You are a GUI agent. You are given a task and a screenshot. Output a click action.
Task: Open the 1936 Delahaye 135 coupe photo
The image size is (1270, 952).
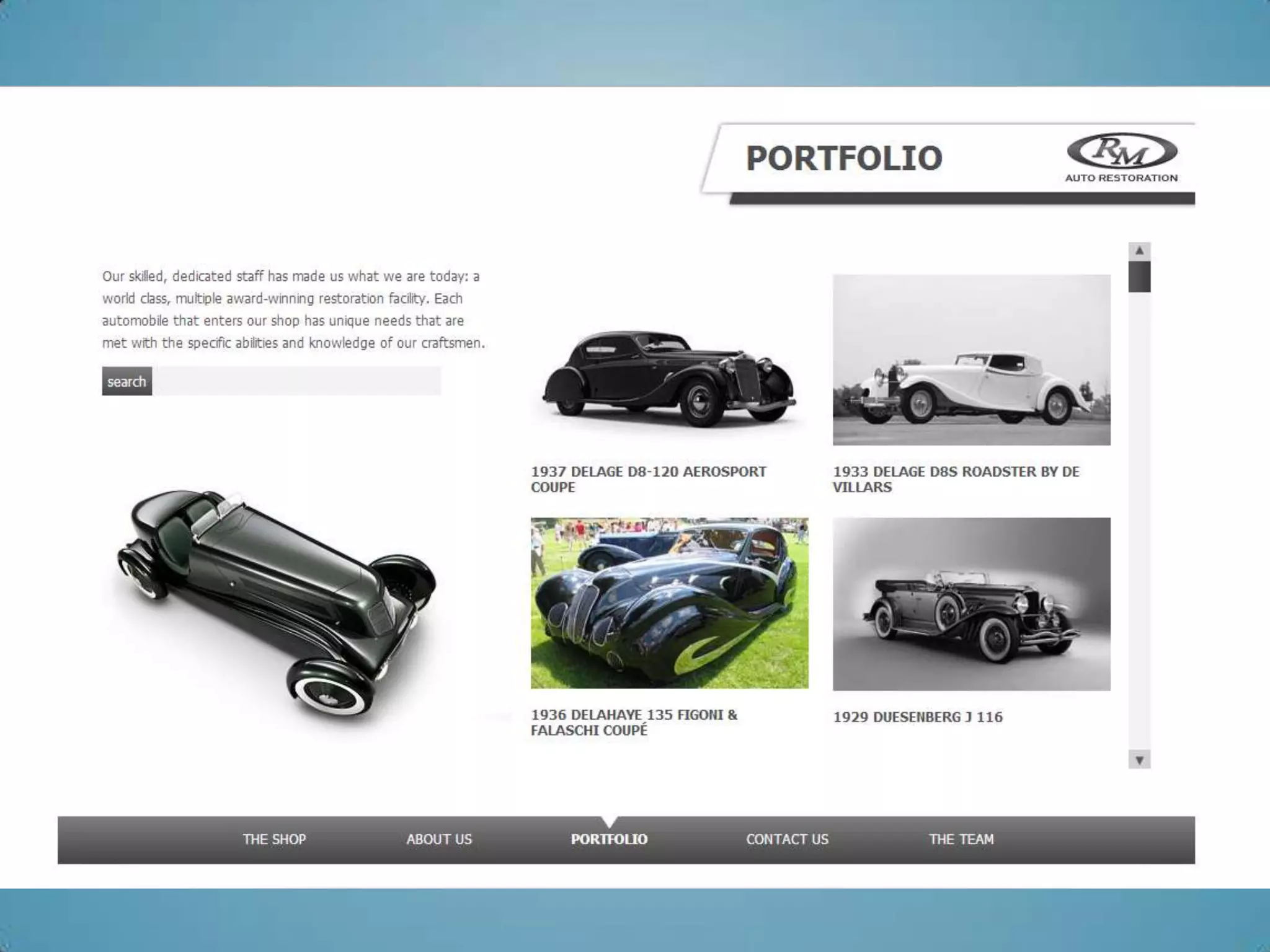point(669,603)
